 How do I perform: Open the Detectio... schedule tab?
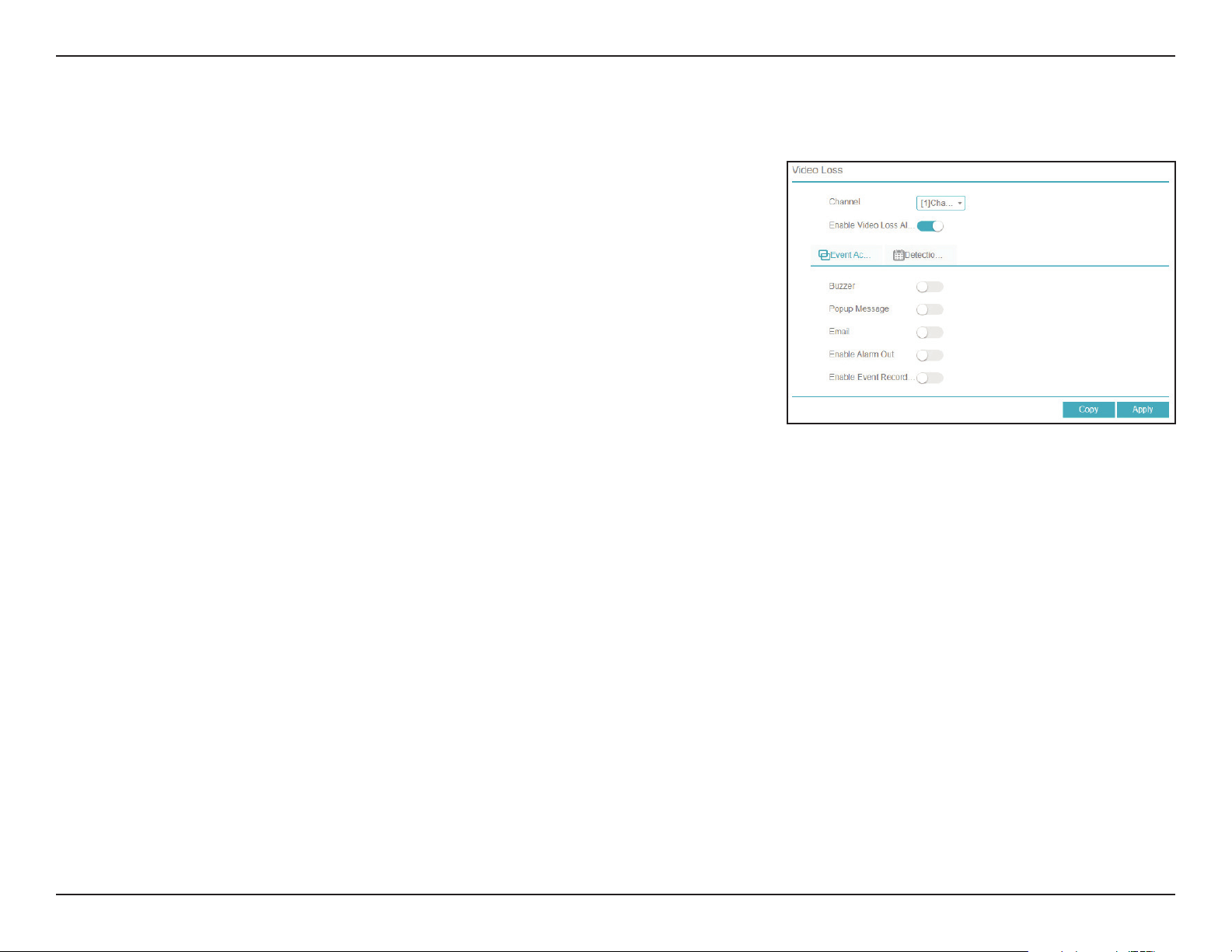click(919, 255)
